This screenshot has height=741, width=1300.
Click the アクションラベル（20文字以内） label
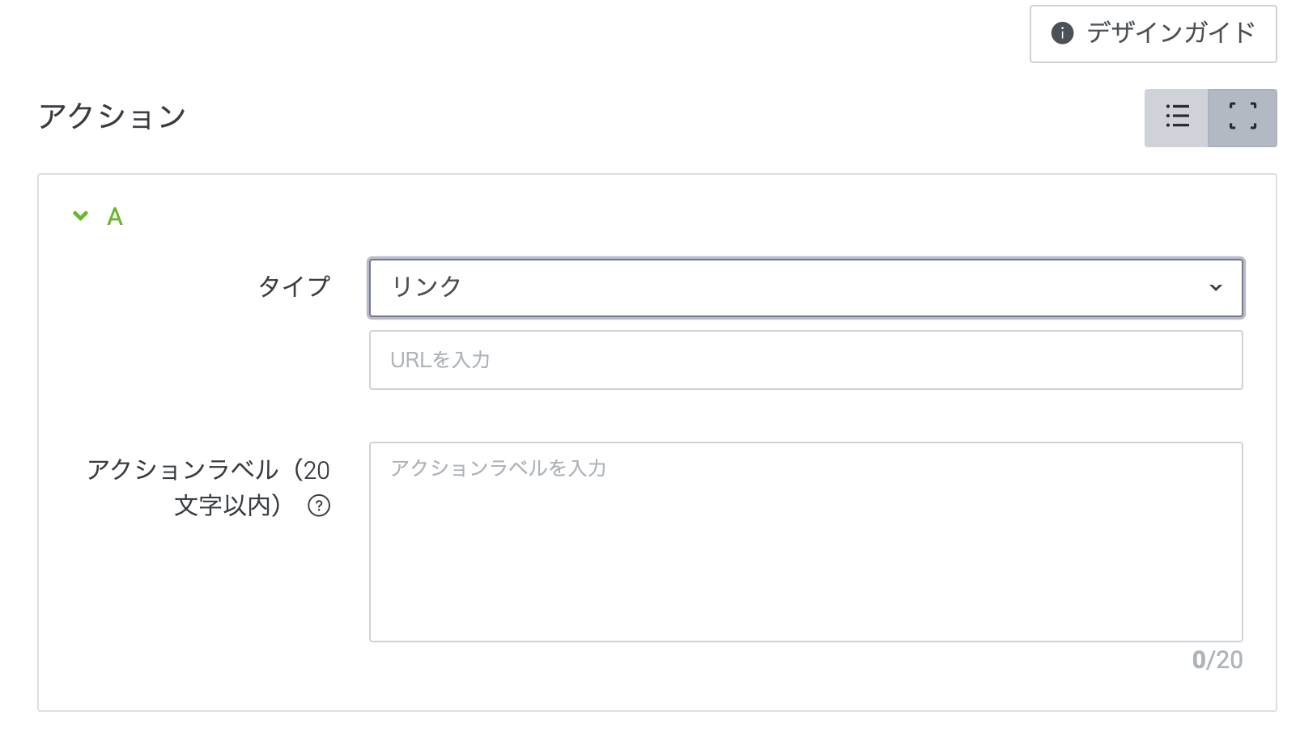pyautogui.click(x=208, y=487)
